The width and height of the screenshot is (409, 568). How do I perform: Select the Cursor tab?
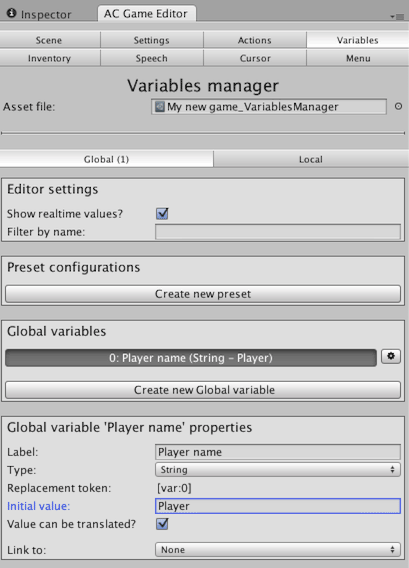point(255,58)
